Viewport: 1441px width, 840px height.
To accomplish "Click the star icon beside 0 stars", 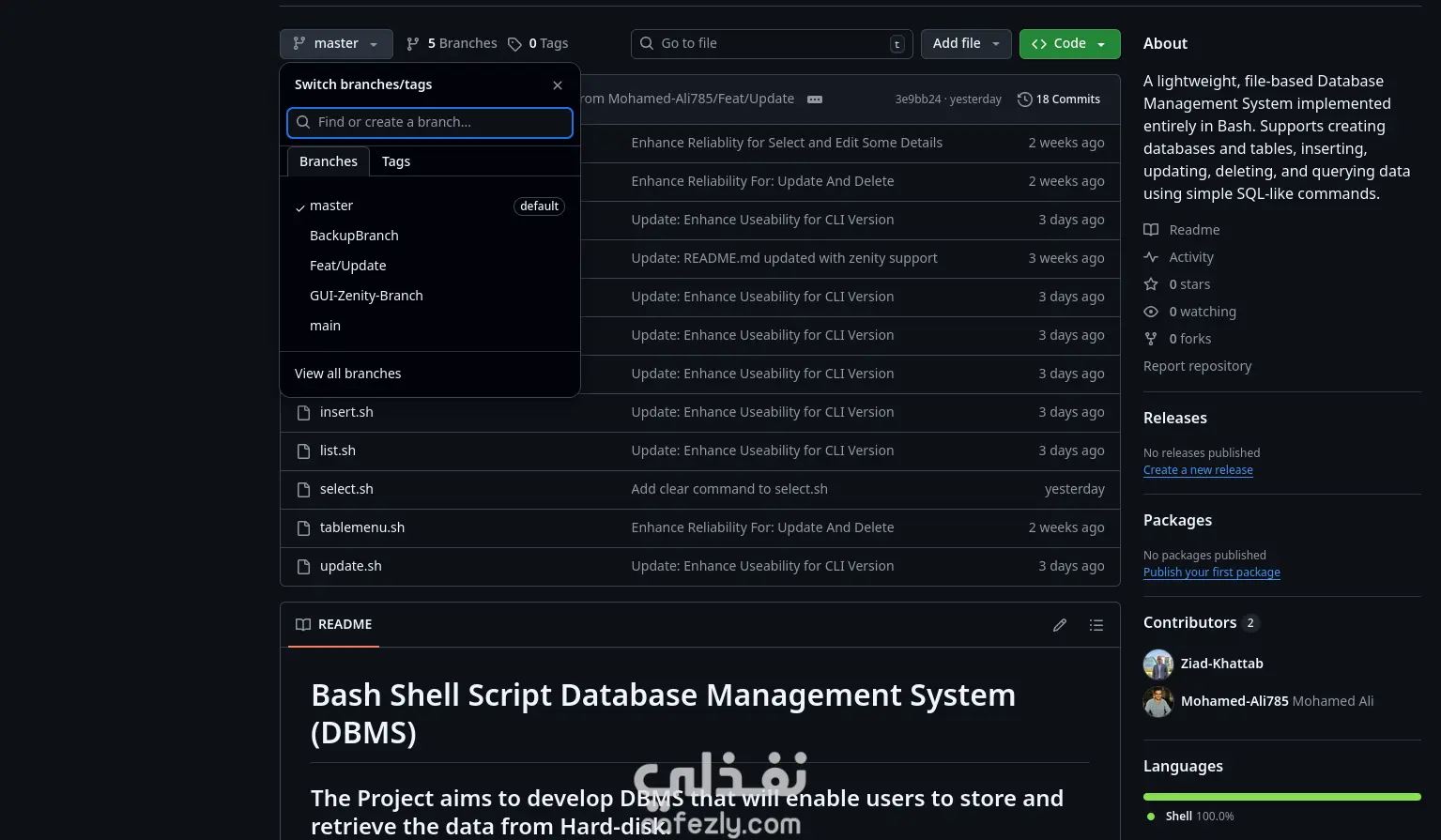I will tap(1151, 284).
